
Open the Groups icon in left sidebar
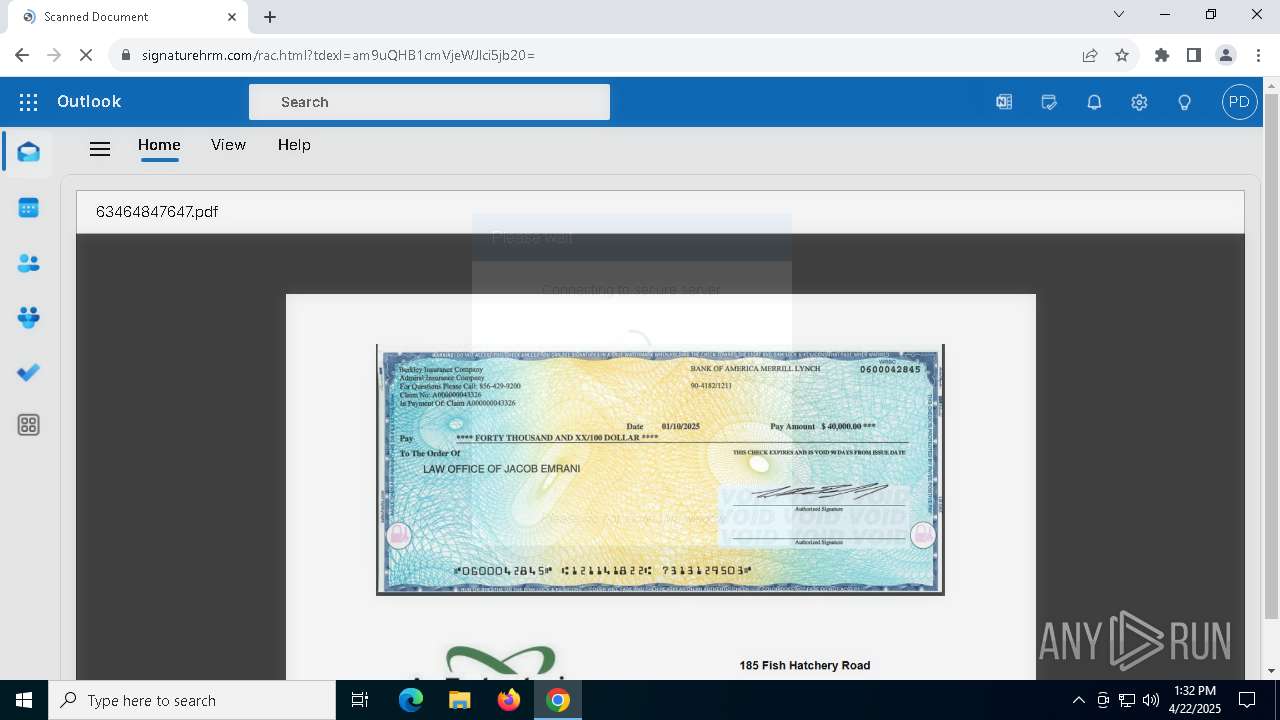pyautogui.click(x=28, y=318)
